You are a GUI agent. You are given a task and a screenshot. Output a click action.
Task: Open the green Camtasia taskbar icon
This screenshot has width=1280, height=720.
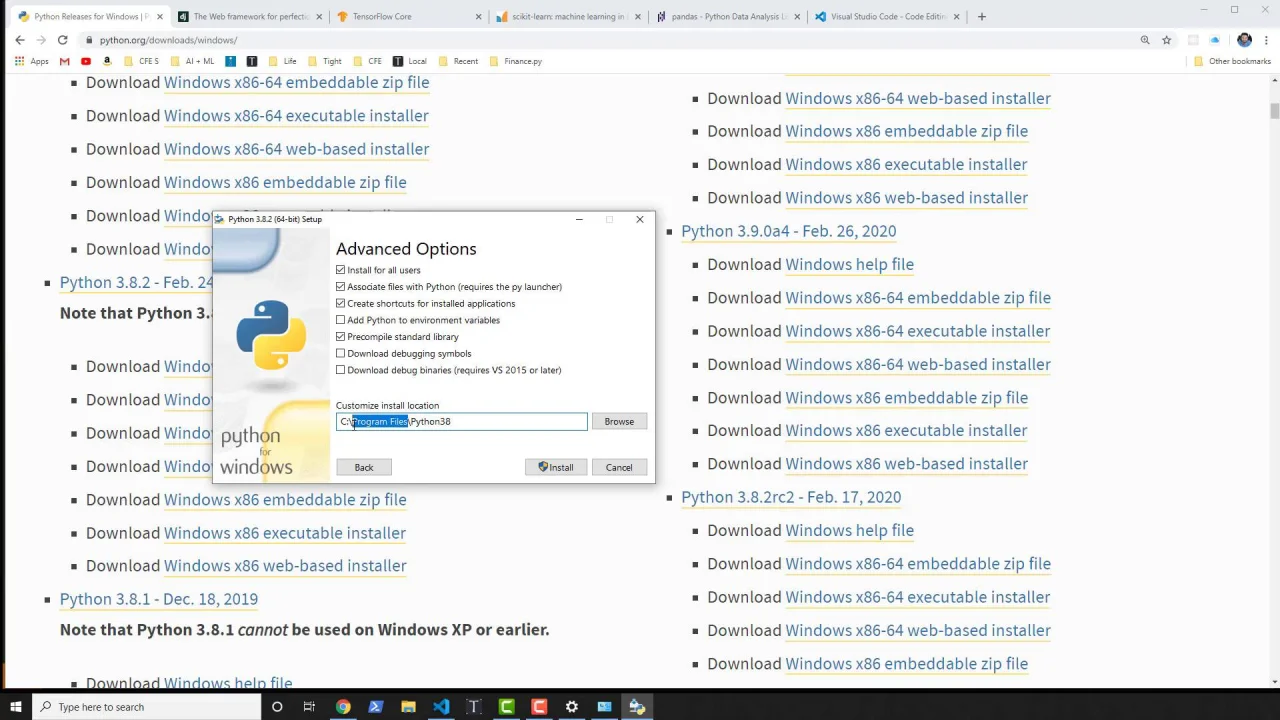click(506, 707)
